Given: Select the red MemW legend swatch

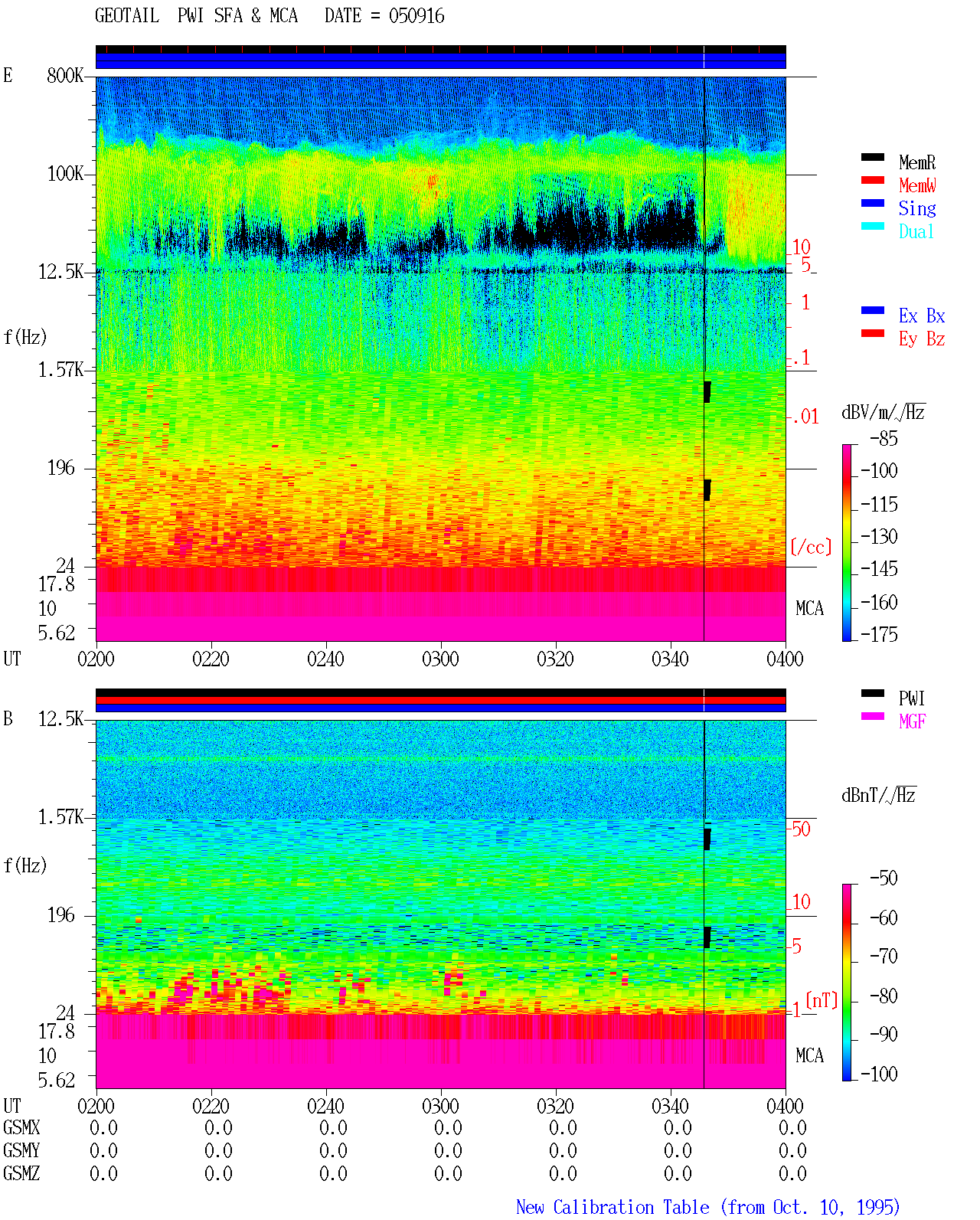Looking at the screenshot, I should pyautogui.click(x=873, y=181).
